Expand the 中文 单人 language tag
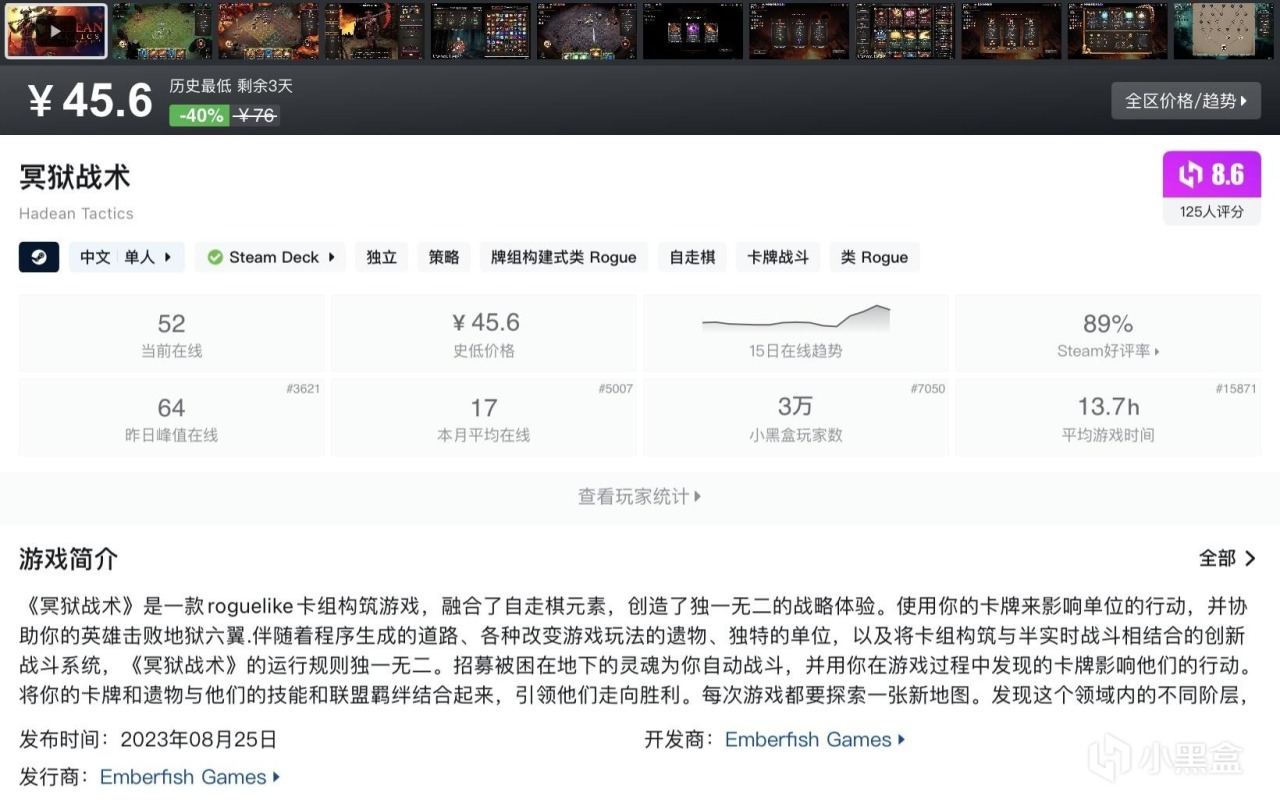 (x=126, y=257)
